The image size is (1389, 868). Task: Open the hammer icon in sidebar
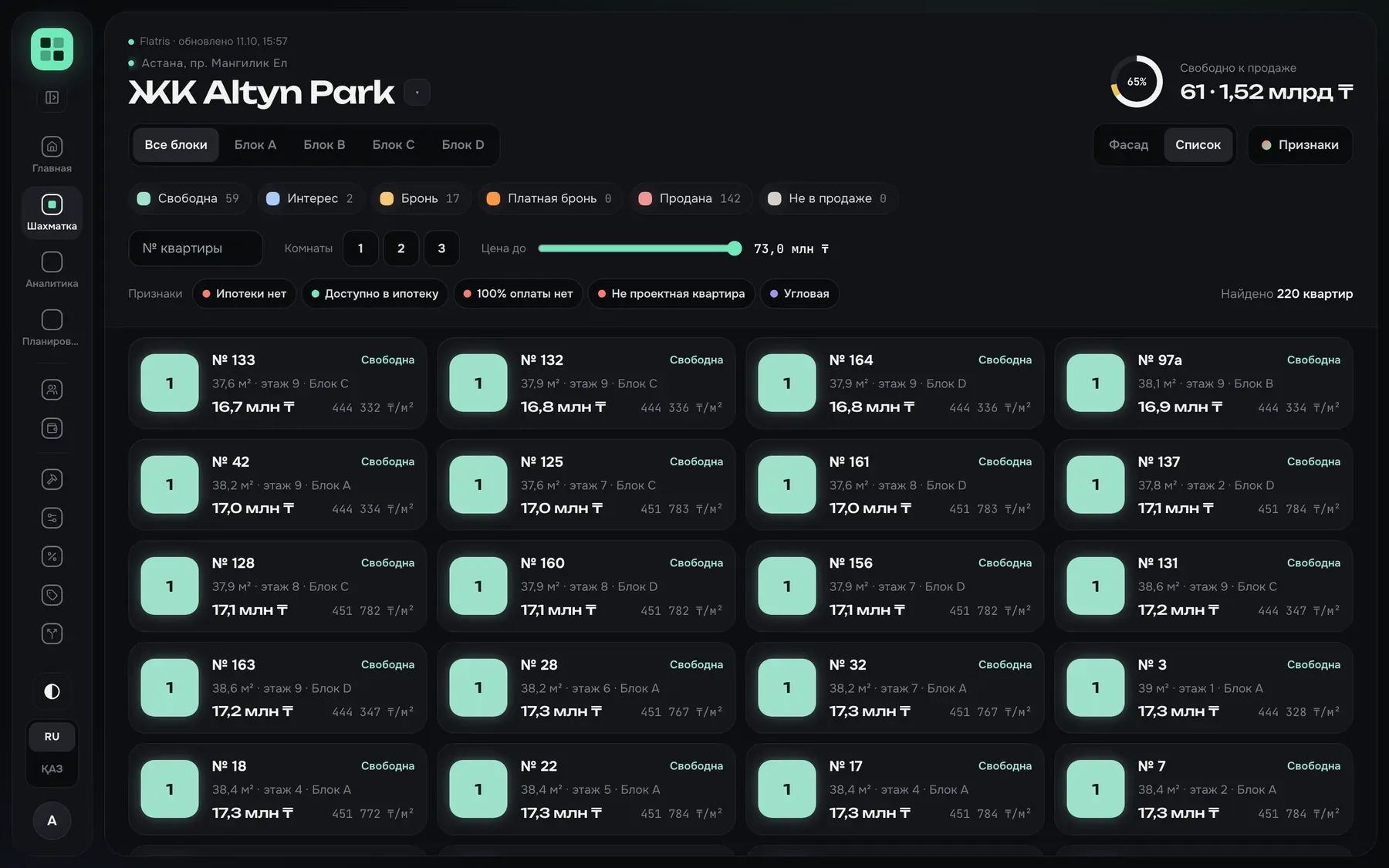(52, 479)
